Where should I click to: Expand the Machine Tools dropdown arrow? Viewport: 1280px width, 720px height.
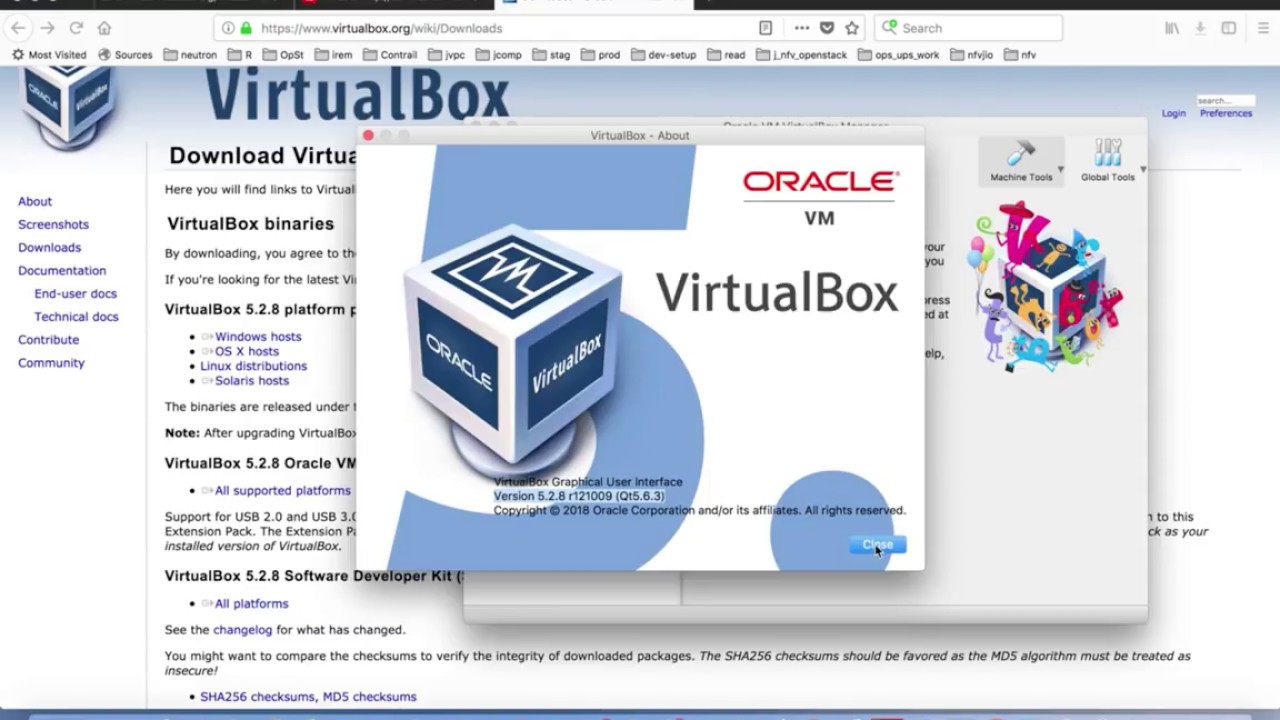[x=1060, y=169]
